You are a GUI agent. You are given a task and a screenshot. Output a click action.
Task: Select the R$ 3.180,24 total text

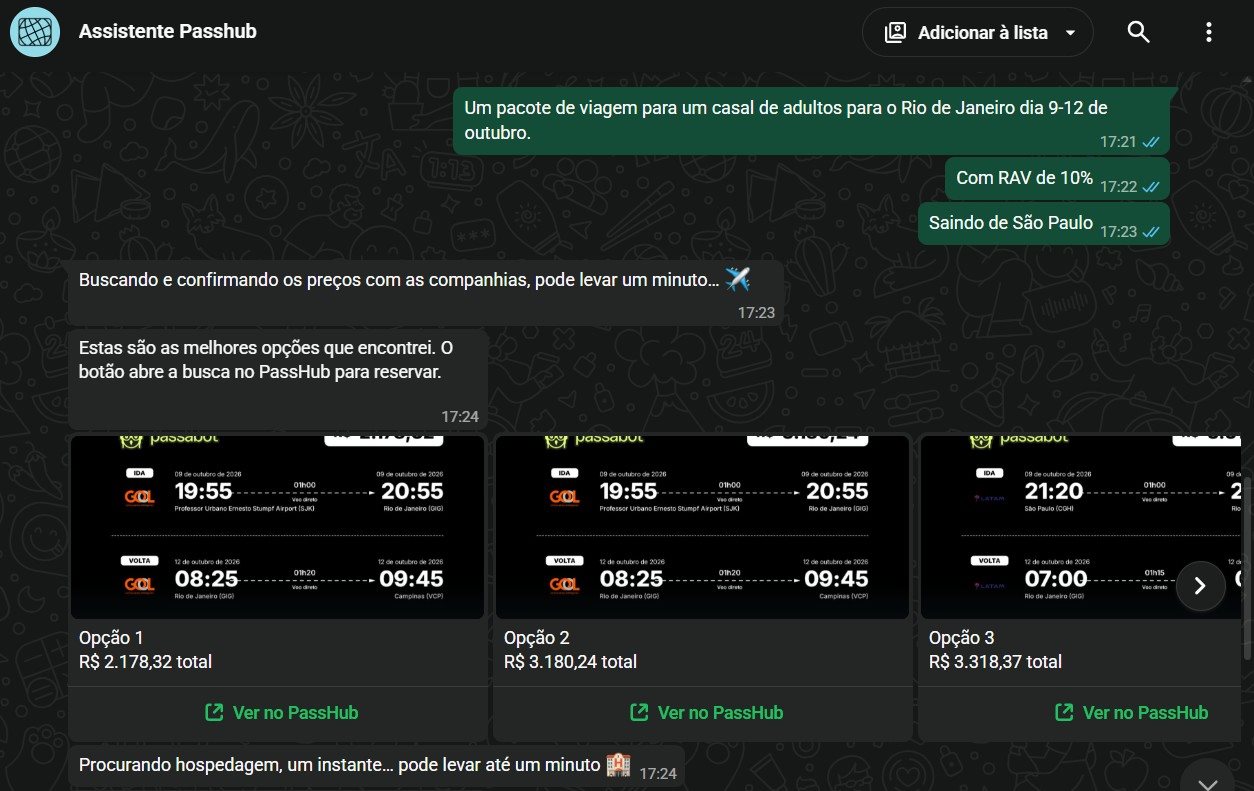[570, 662]
